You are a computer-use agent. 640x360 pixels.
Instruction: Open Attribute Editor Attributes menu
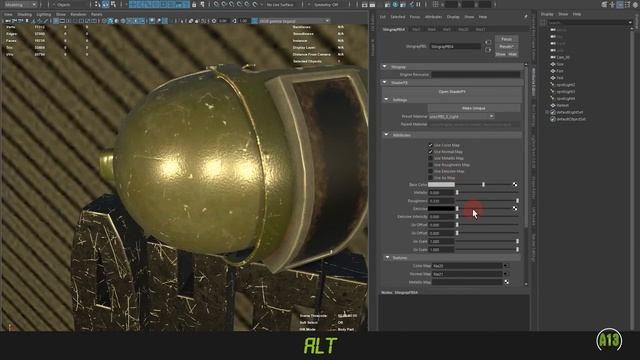coord(433,17)
